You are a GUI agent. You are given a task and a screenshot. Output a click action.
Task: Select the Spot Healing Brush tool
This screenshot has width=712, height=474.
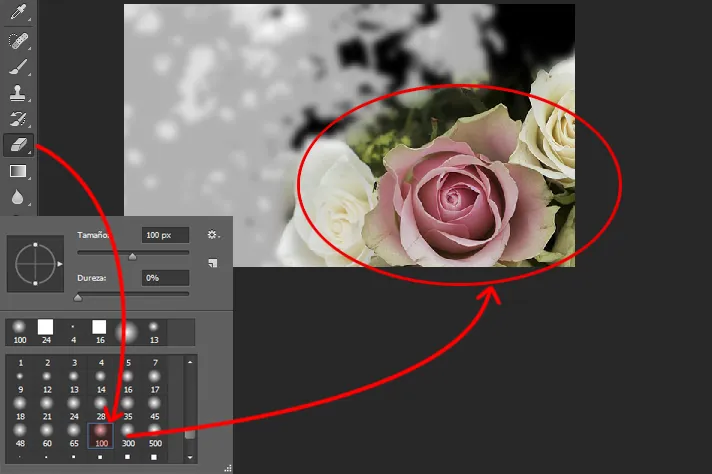click(x=18, y=40)
